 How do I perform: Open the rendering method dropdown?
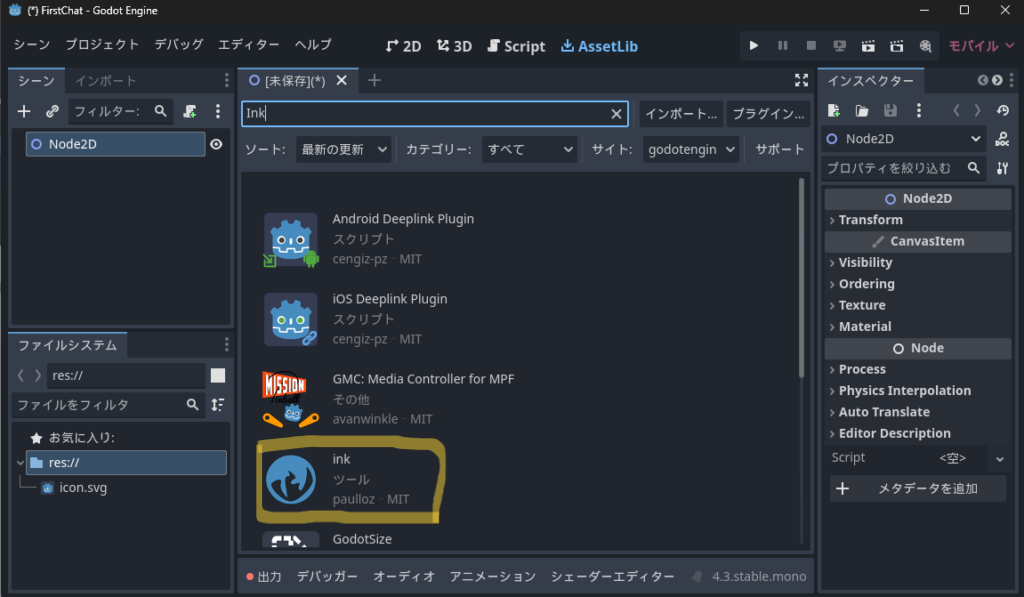click(x=981, y=46)
